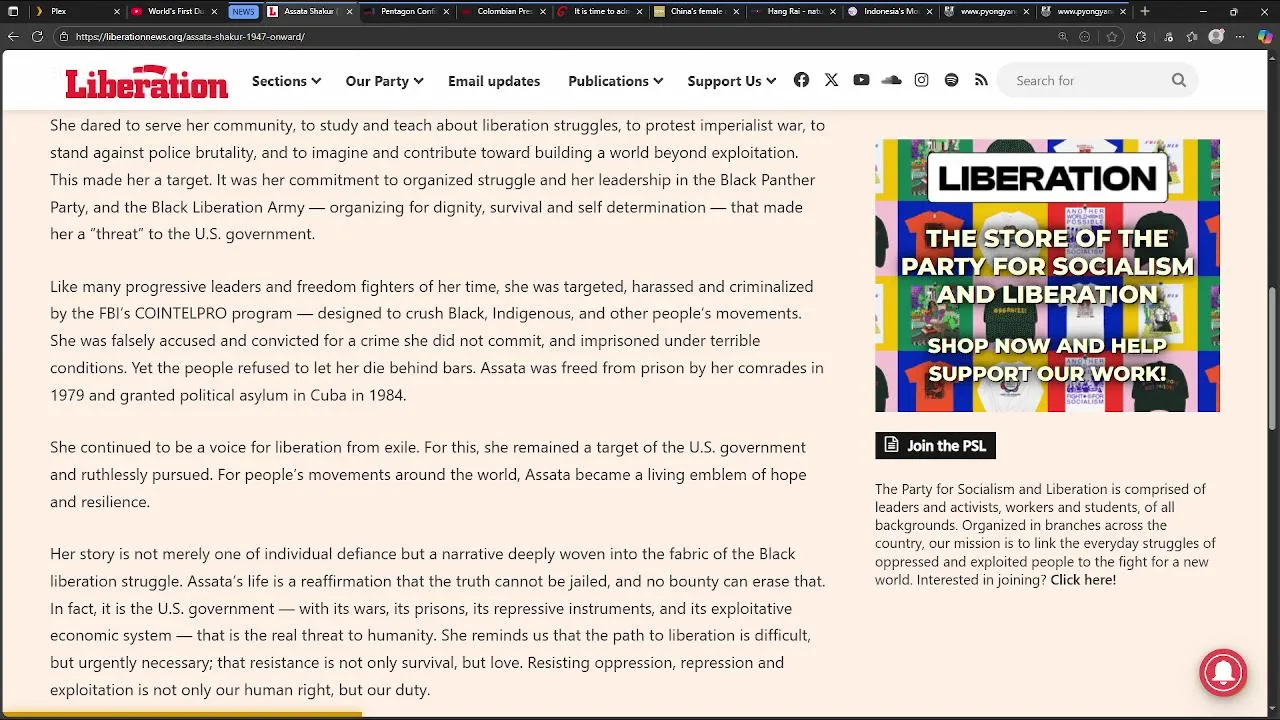Close the Pentagon Conf tab

click(447, 12)
